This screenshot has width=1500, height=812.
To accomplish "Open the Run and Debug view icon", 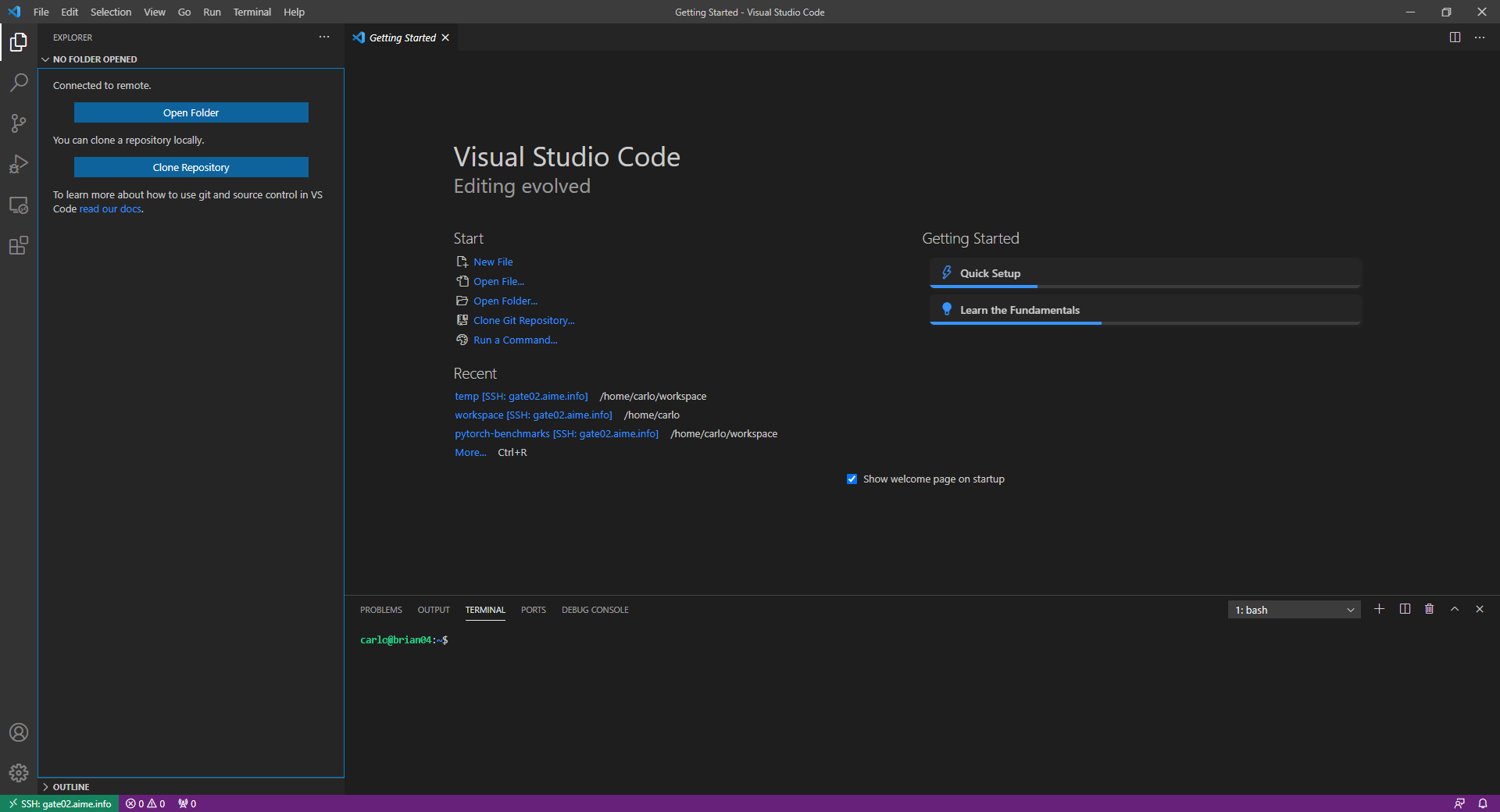I will tap(19, 164).
